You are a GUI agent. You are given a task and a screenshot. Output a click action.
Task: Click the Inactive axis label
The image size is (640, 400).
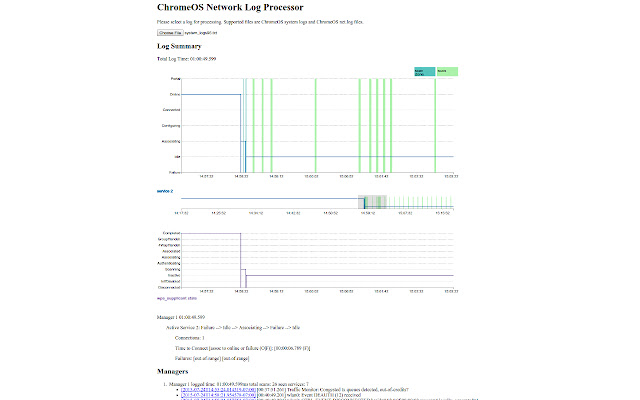174,276
